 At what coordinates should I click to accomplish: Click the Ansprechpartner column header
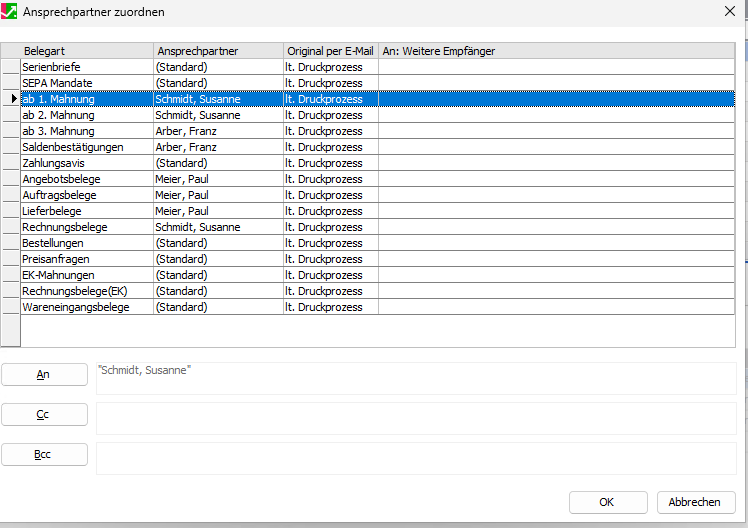pos(218,51)
